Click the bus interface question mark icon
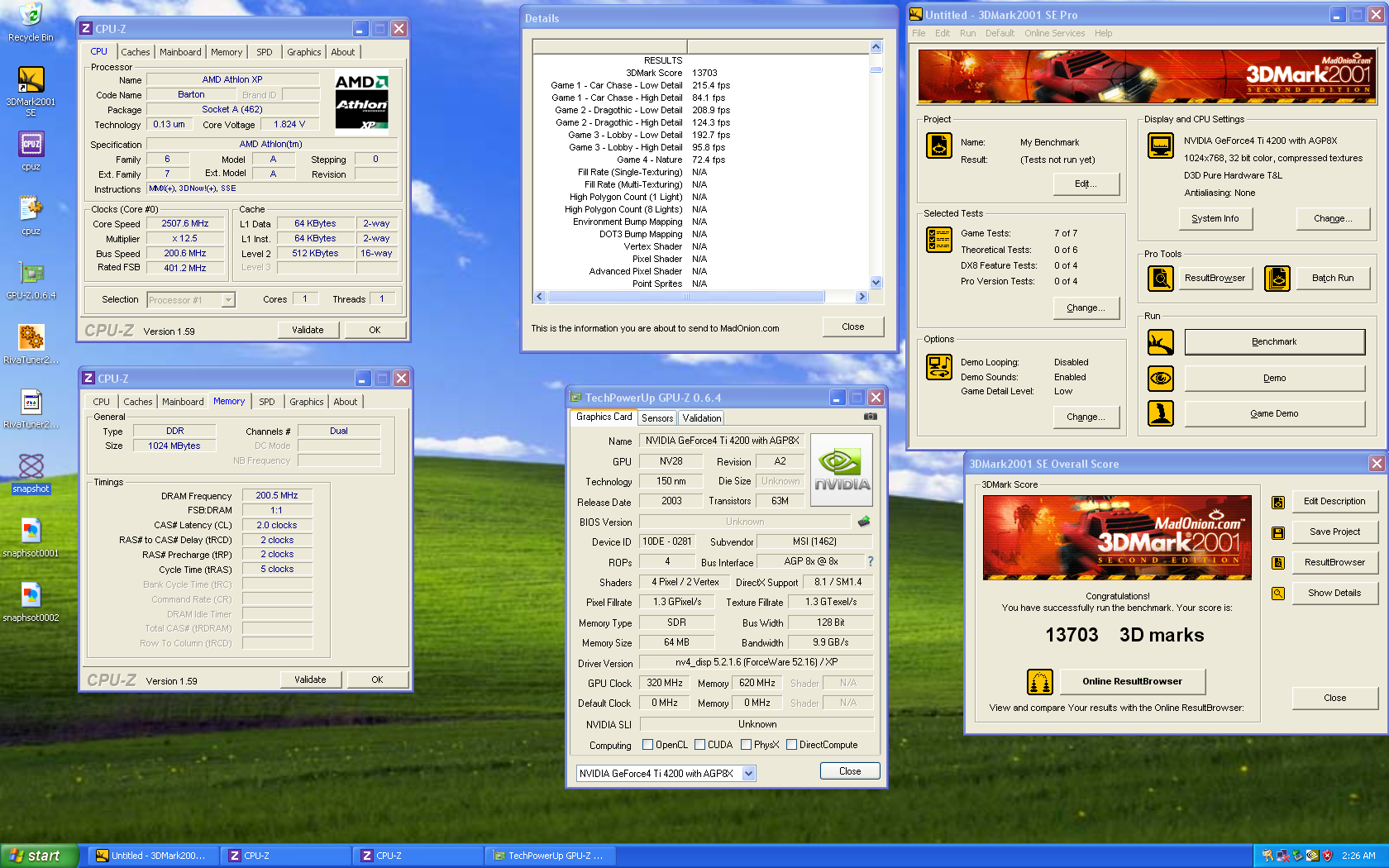This screenshot has width=1389, height=868. pyautogui.click(x=871, y=561)
